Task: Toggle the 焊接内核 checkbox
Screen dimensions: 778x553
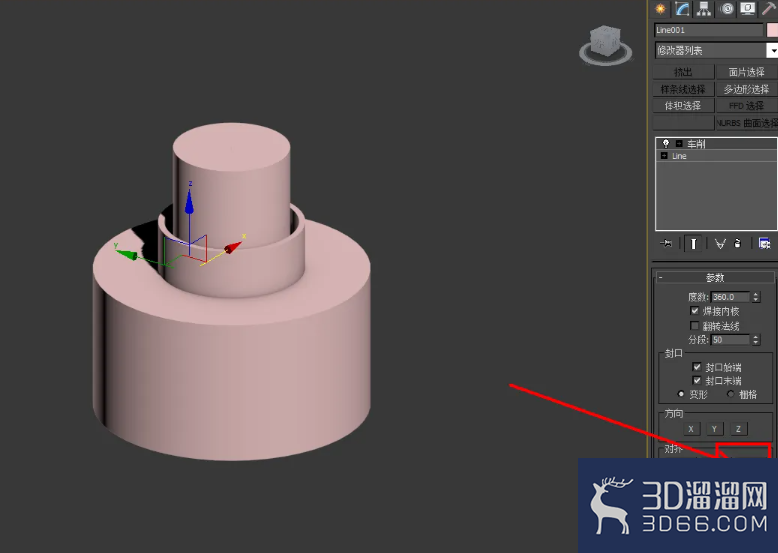Action: tap(695, 311)
